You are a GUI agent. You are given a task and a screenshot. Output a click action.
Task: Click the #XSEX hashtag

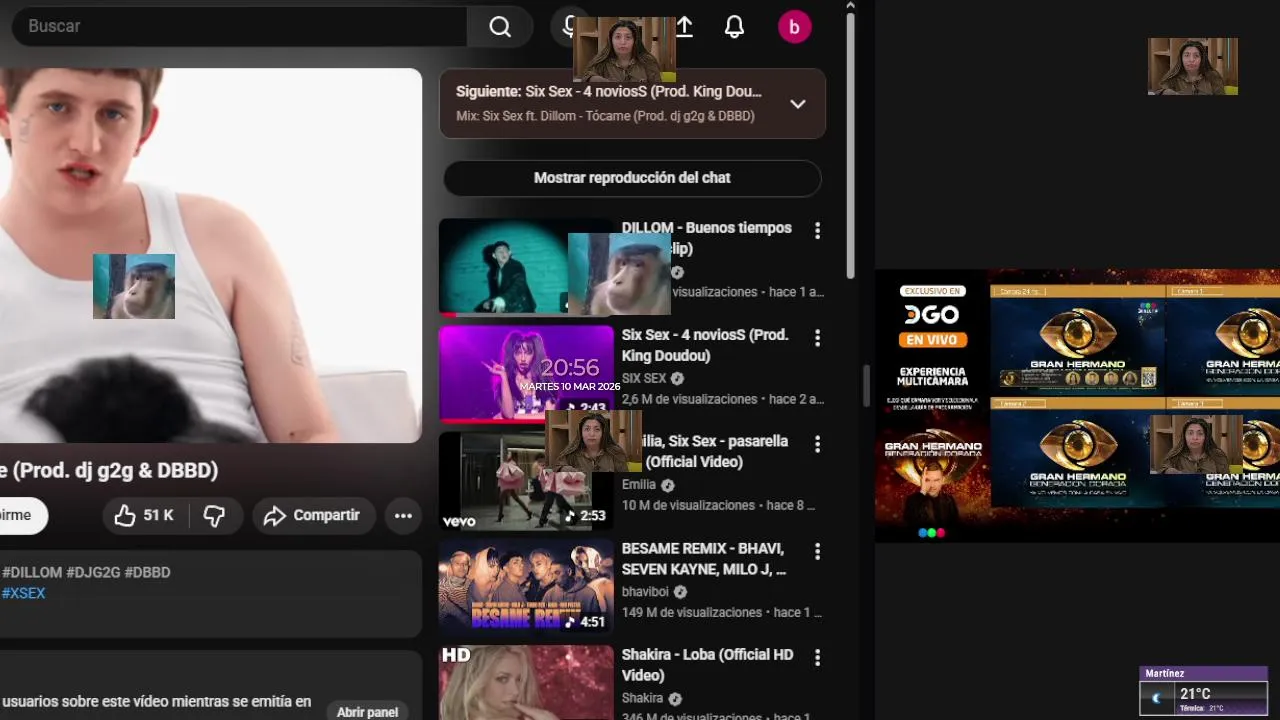23,593
